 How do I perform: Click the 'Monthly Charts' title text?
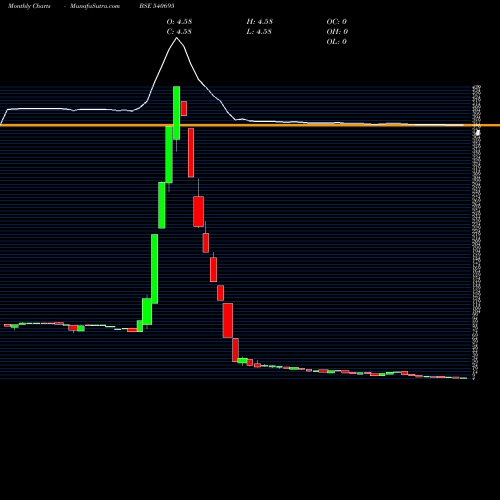29,6
